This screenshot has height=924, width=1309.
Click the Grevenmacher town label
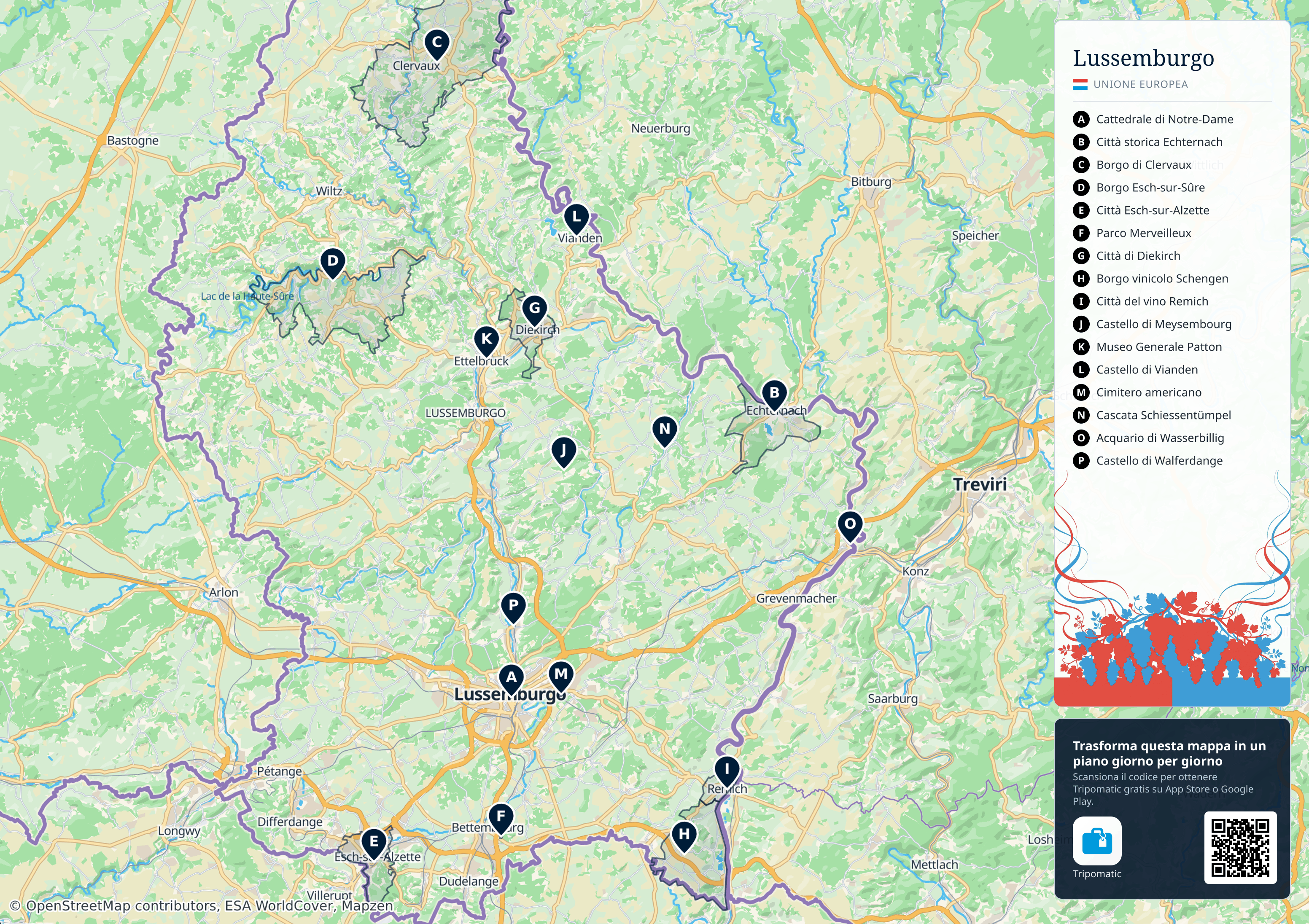coord(796,599)
